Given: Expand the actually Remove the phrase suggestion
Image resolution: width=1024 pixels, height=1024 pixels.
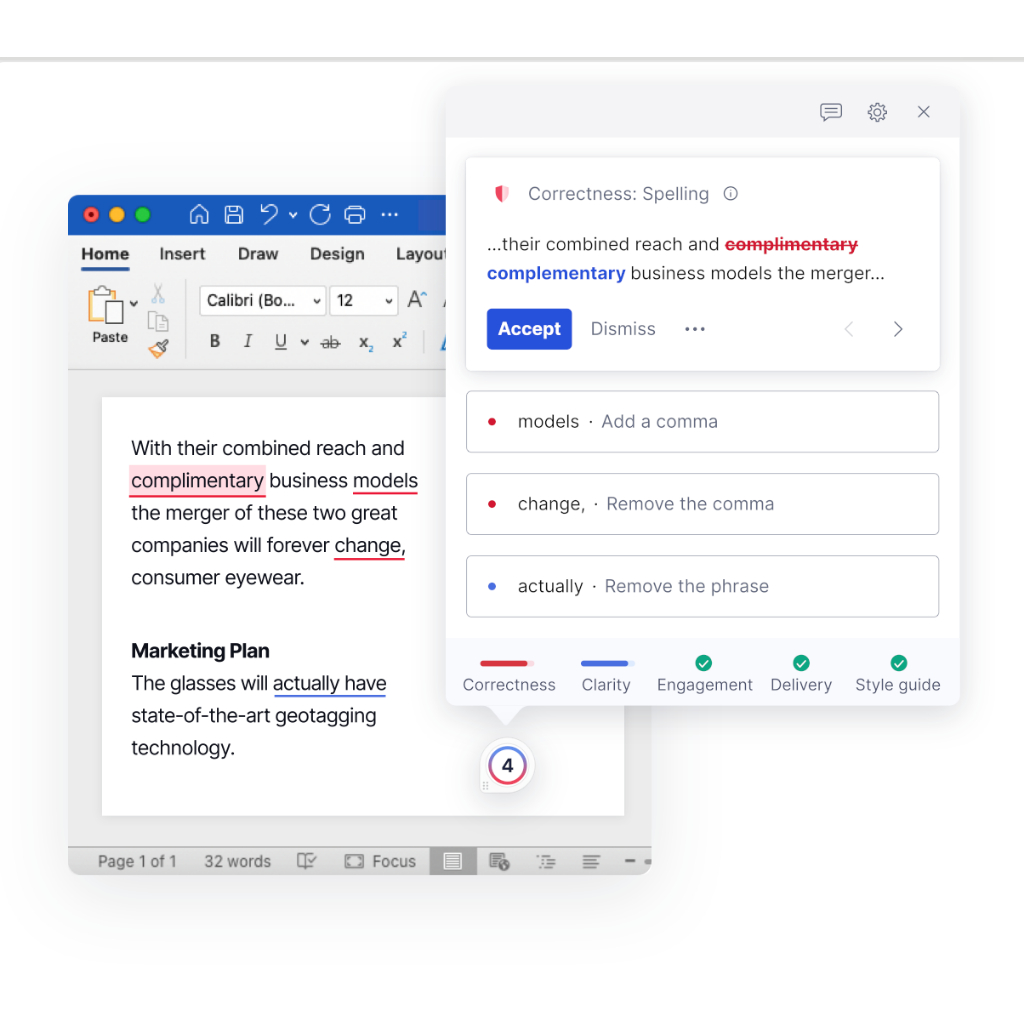Looking at the screenshot, I should click(703, 586).
